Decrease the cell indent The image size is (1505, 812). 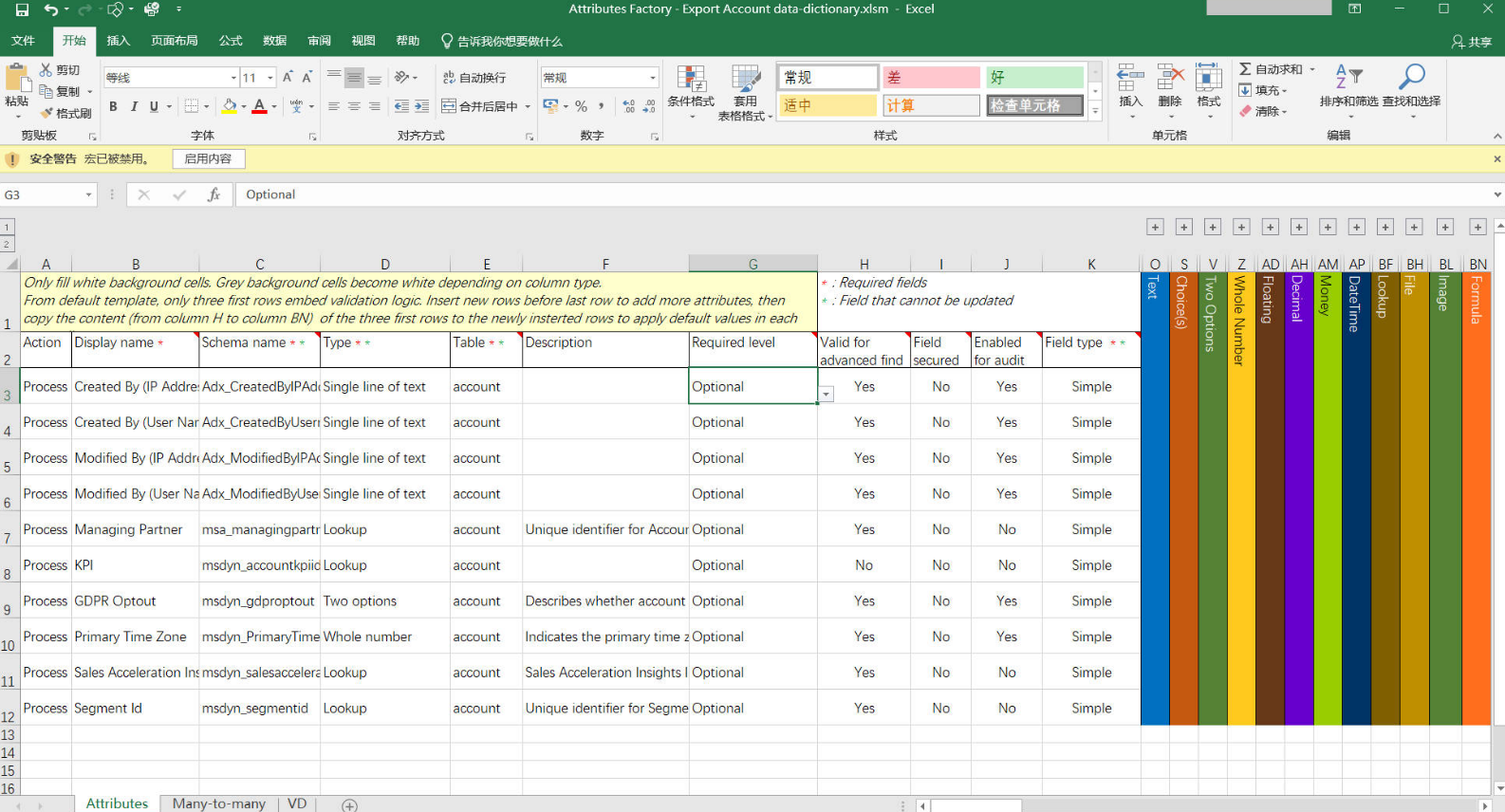pos(401,106)
